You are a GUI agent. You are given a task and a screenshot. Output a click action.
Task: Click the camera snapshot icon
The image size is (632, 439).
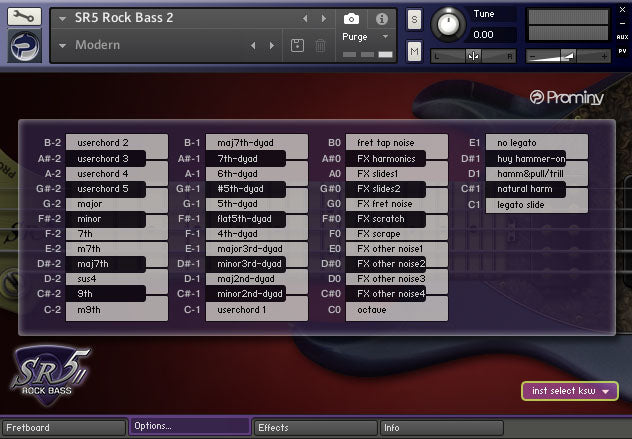click(x=351, y=19)
